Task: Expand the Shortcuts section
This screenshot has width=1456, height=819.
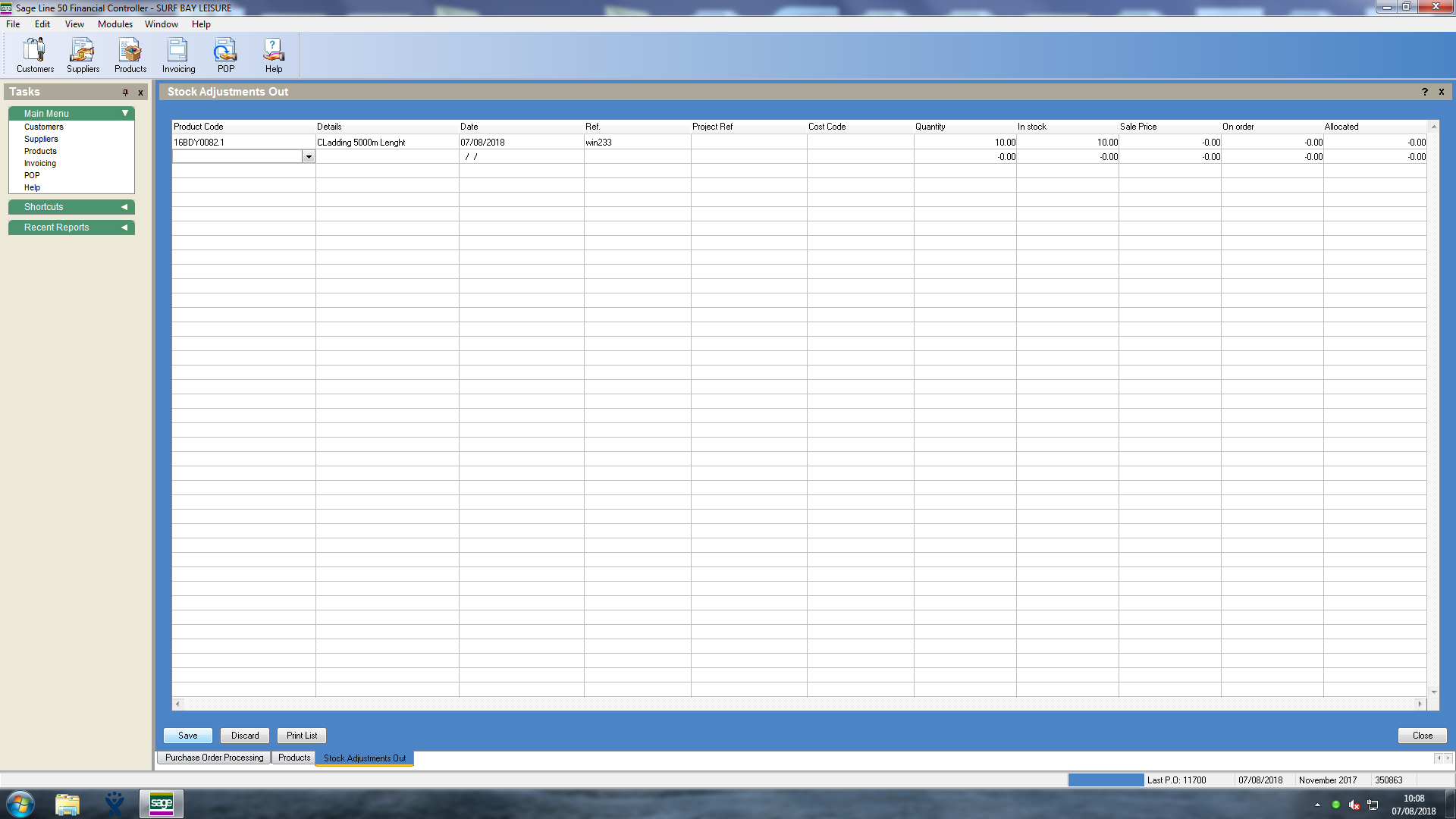Action: click(x=124, y=207)
